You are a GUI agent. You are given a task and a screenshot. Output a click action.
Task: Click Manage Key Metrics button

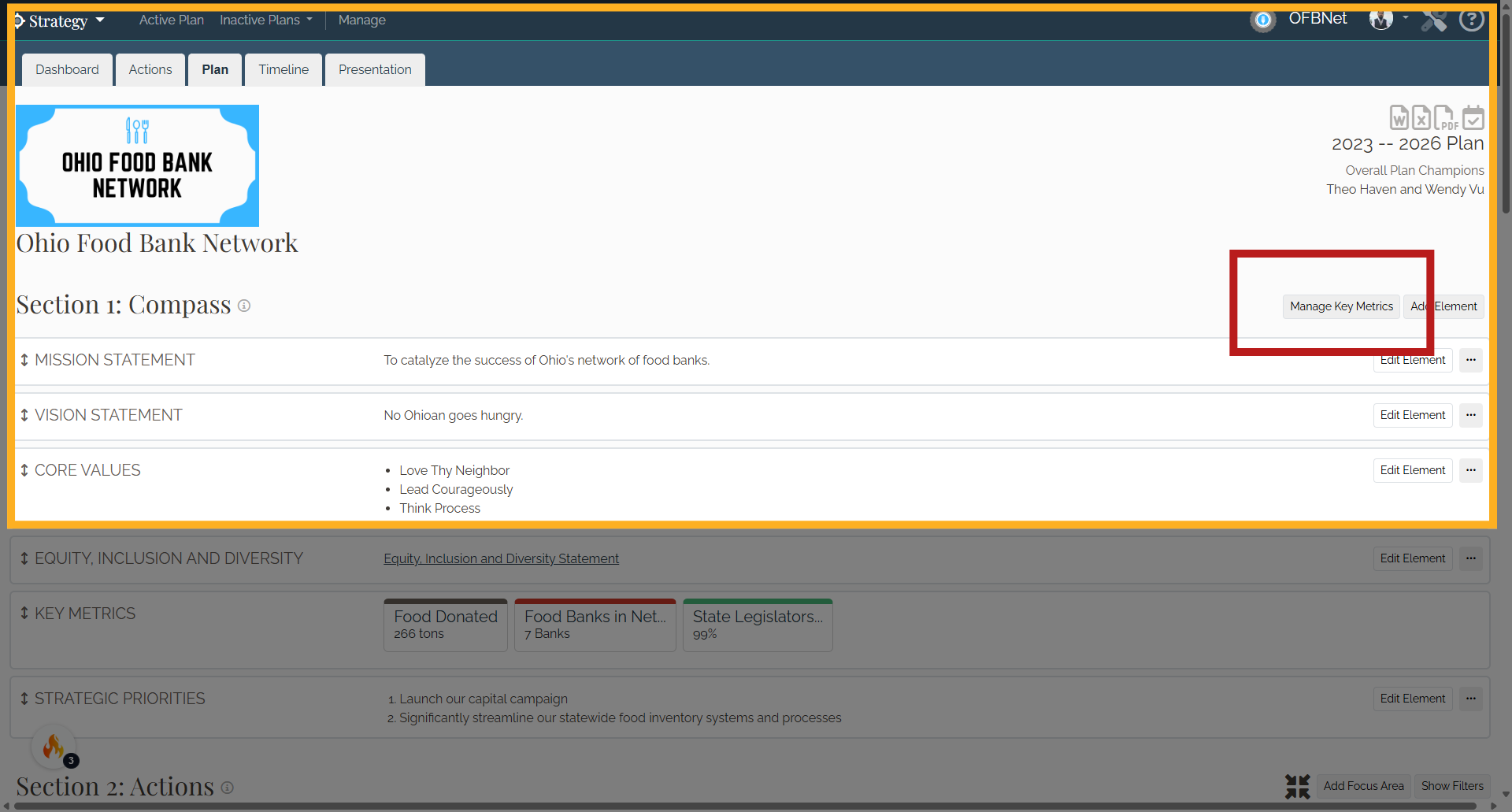pos(1341,306)
